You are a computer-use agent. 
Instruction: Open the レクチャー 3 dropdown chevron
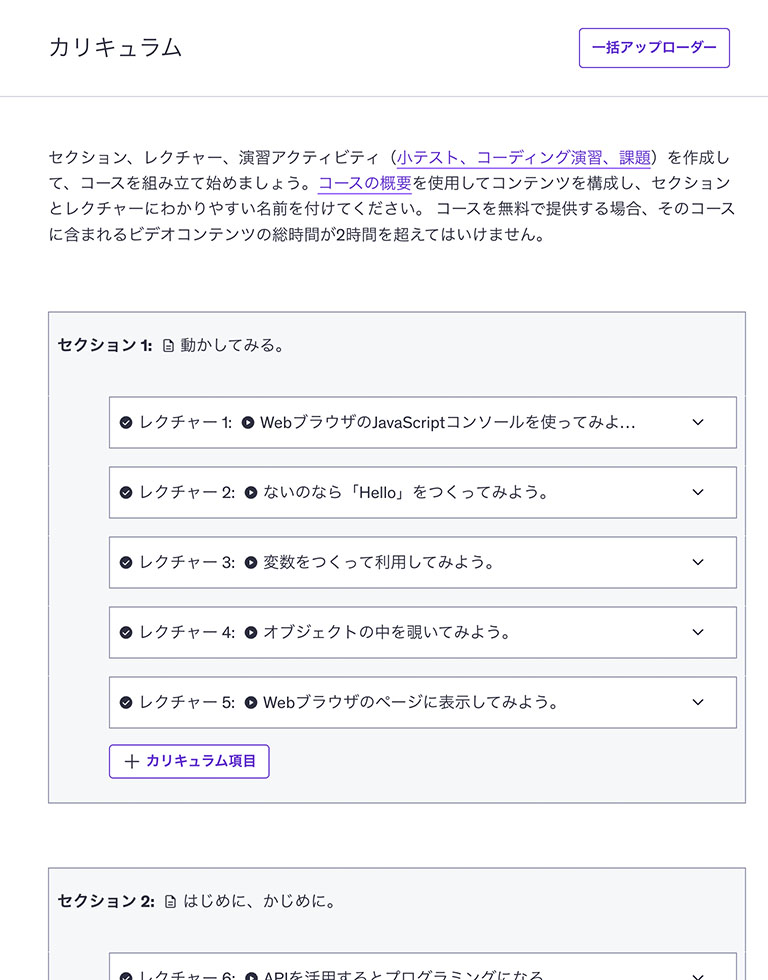tap(698, 562)
